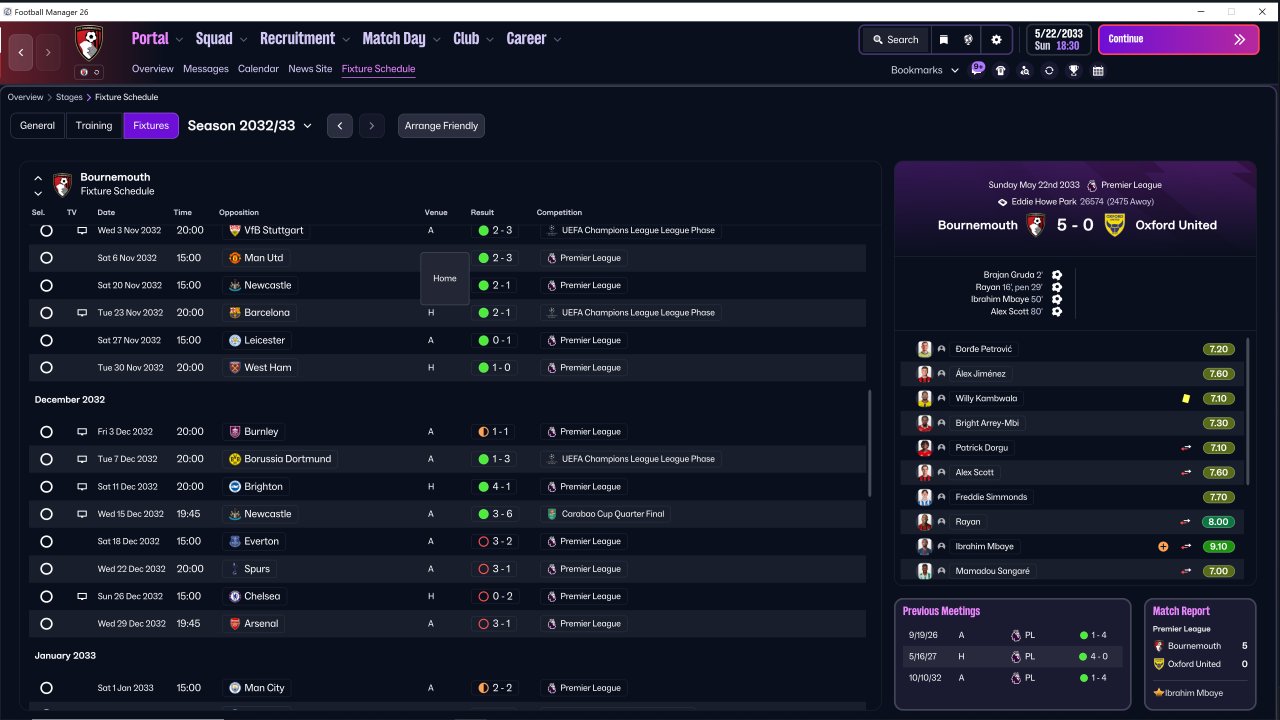This screenshot has height=720, width=1280.
Task: Select the Arsenal fixture radio button
Action: point(46,624)
